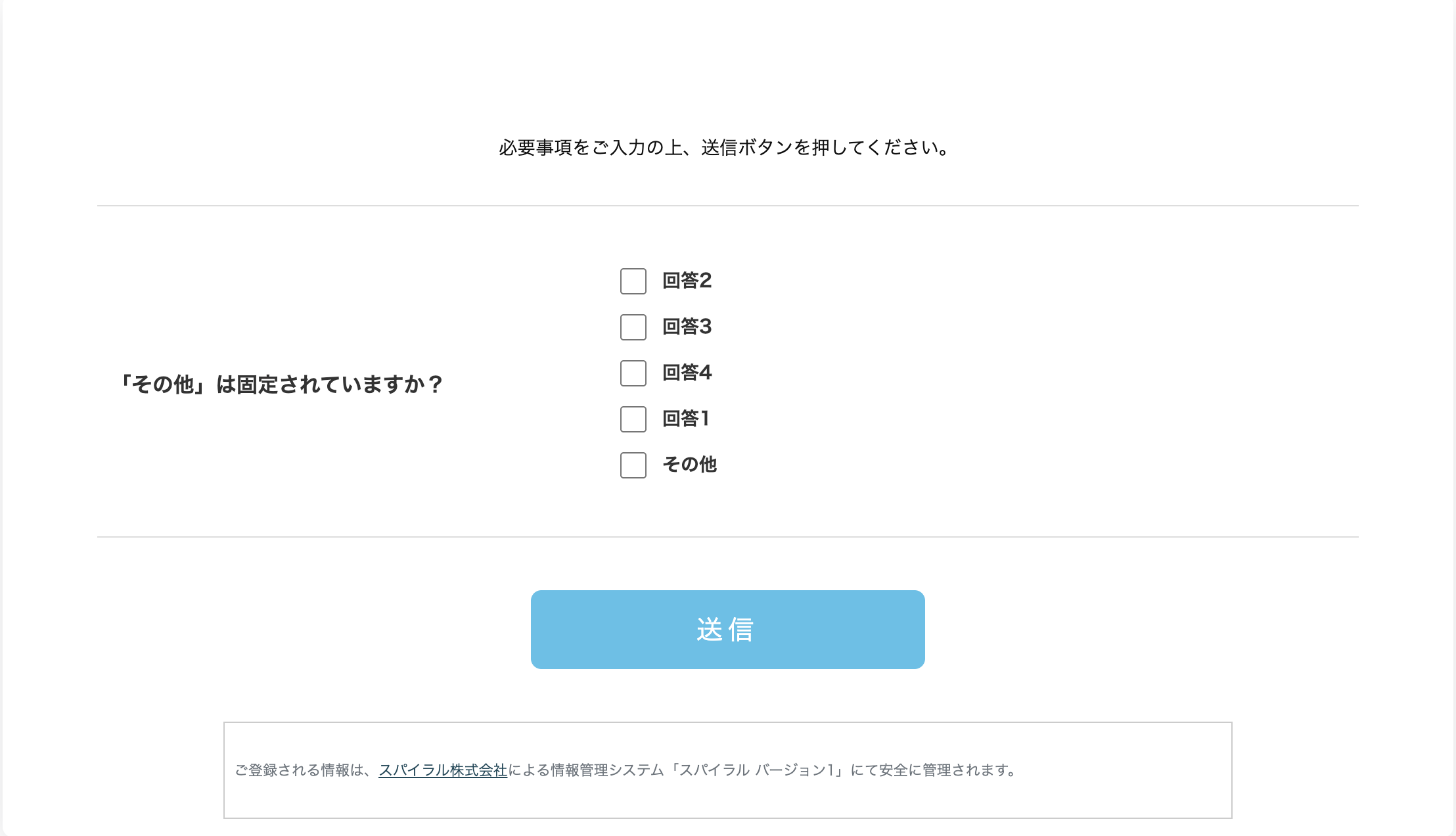The height and width of the screenshot is (836, 1456).
Task: Check the 回答2 checkbox
Action: click(x=633, y=281)
